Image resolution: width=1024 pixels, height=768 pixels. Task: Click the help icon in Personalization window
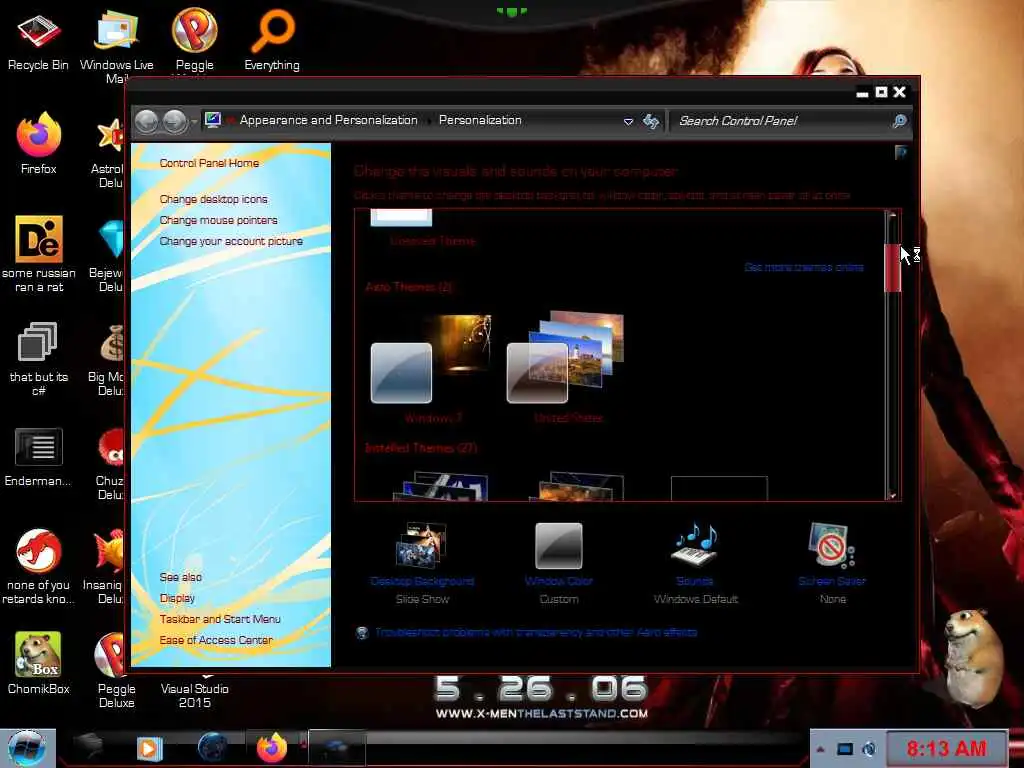pyautogui.click(x=901, y=153)
